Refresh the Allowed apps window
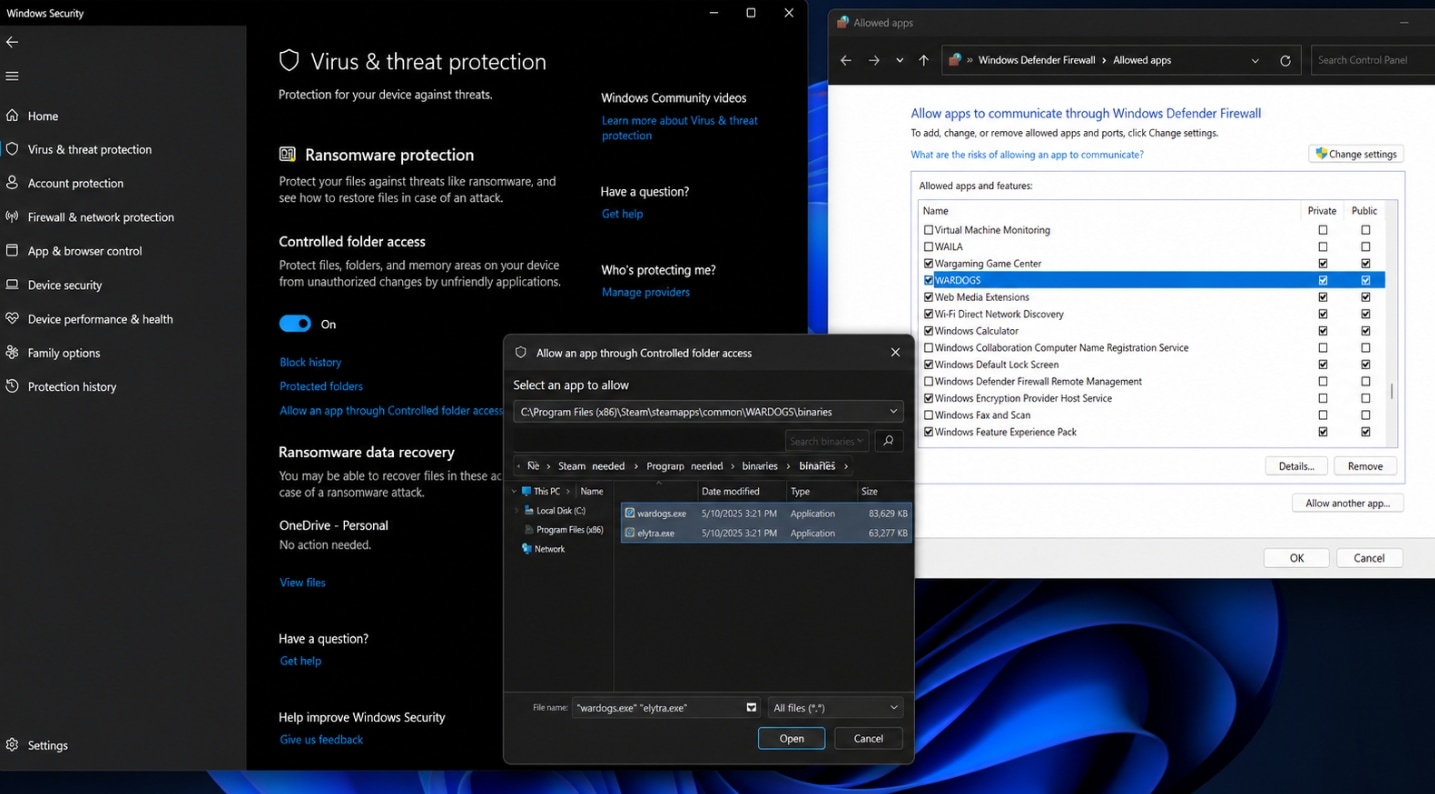 click(1285, 60)
